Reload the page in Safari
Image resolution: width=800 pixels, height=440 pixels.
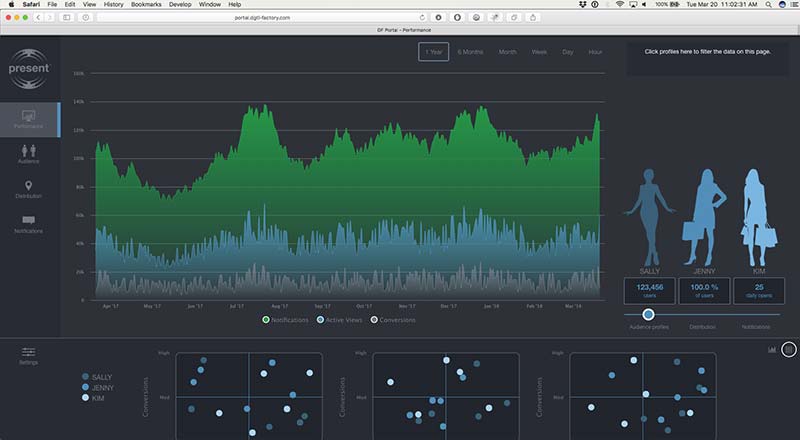pyautogui.click(x=422, y=17)
